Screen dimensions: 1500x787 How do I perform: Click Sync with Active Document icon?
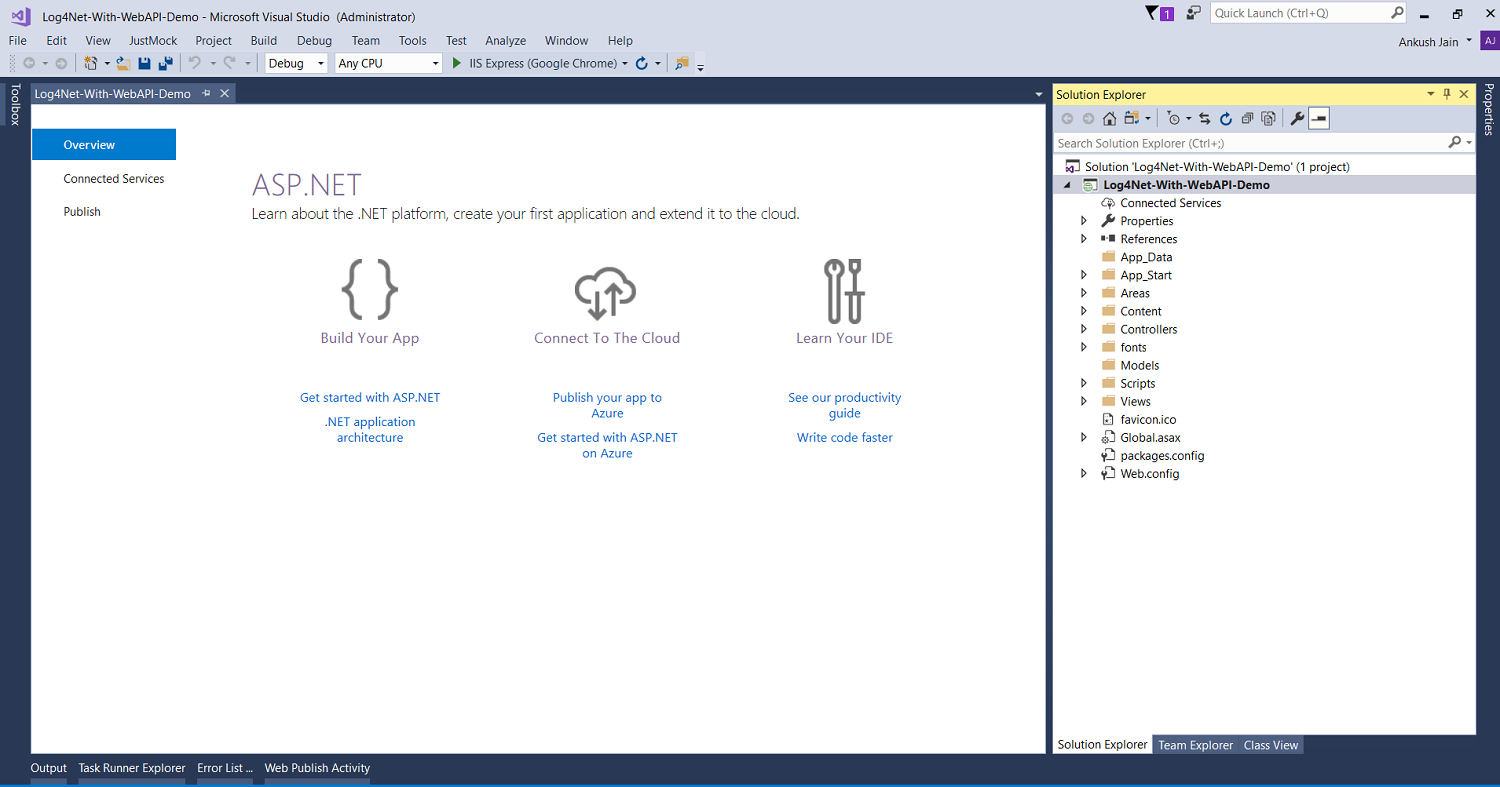point(1205,119)
